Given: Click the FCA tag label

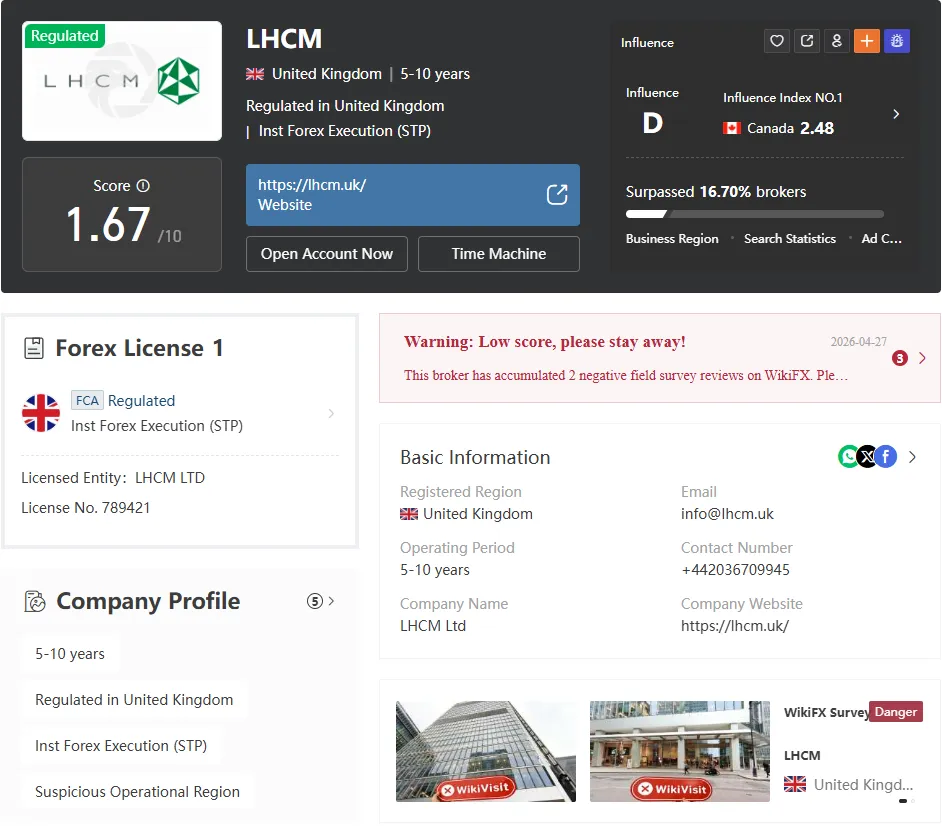Looking at the screenshot, I should tap(87, 400).
